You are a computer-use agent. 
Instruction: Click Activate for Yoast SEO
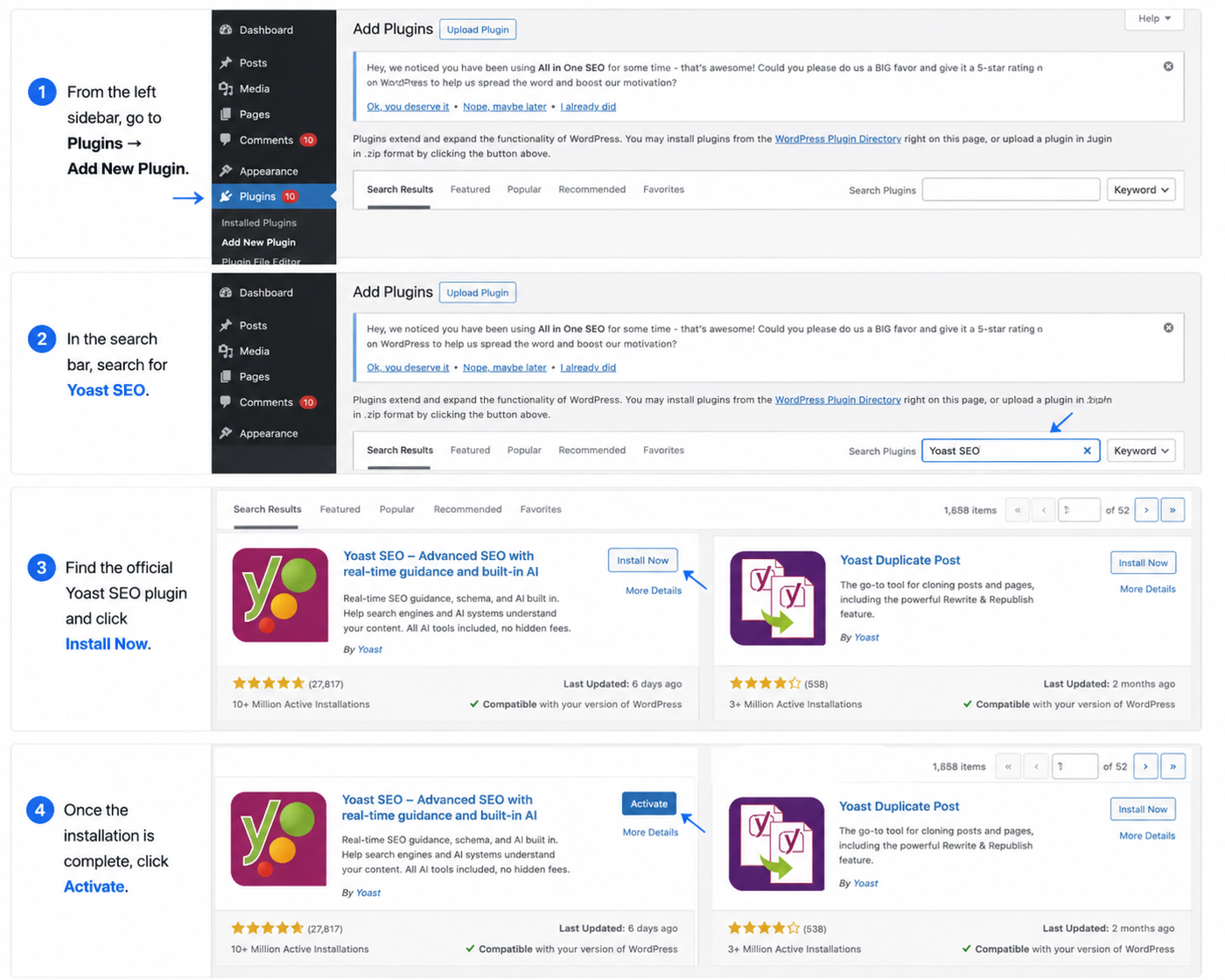[649, 804]
